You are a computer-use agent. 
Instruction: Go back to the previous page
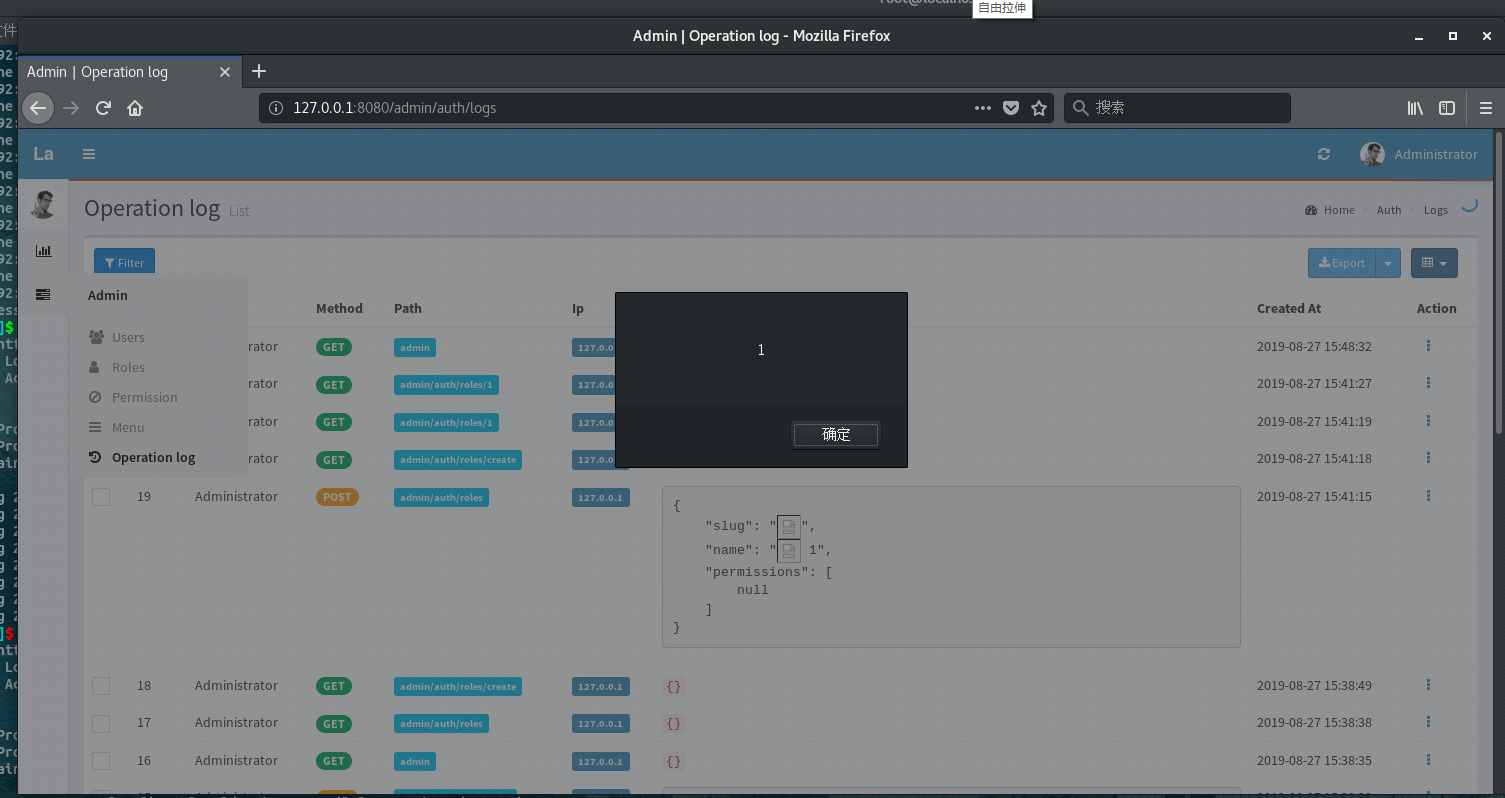tap(38, 108)
